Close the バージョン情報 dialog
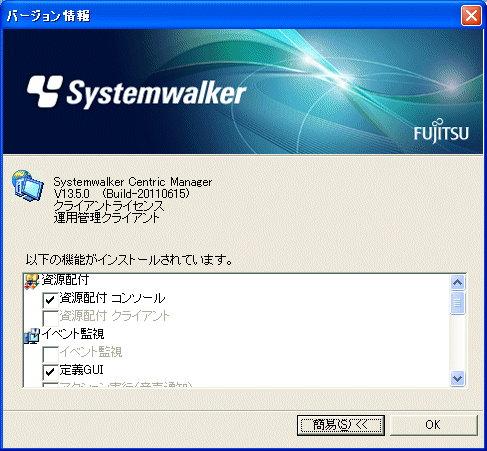Screen dimensions: 487x451 click(471, 15)
